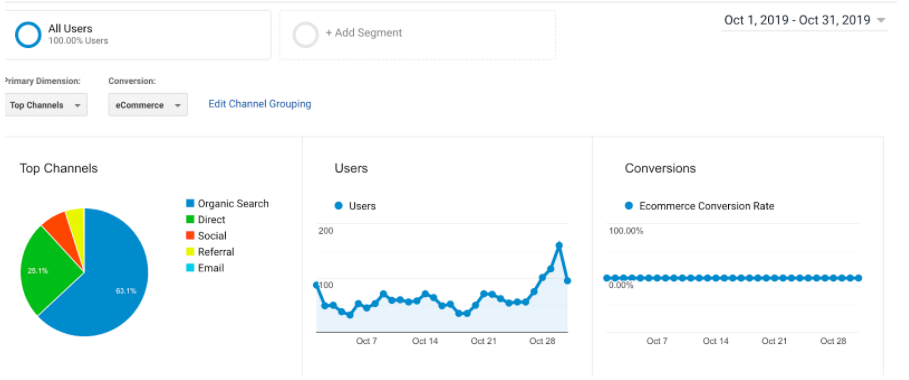The width and height of the screenshot is (909, 380).
Task: Click the first point of Conversions chart line
Action: 607,278
